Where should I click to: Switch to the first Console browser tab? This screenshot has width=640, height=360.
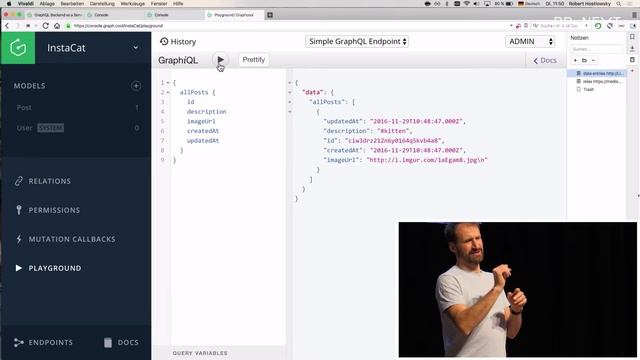(x=114, y=15)
